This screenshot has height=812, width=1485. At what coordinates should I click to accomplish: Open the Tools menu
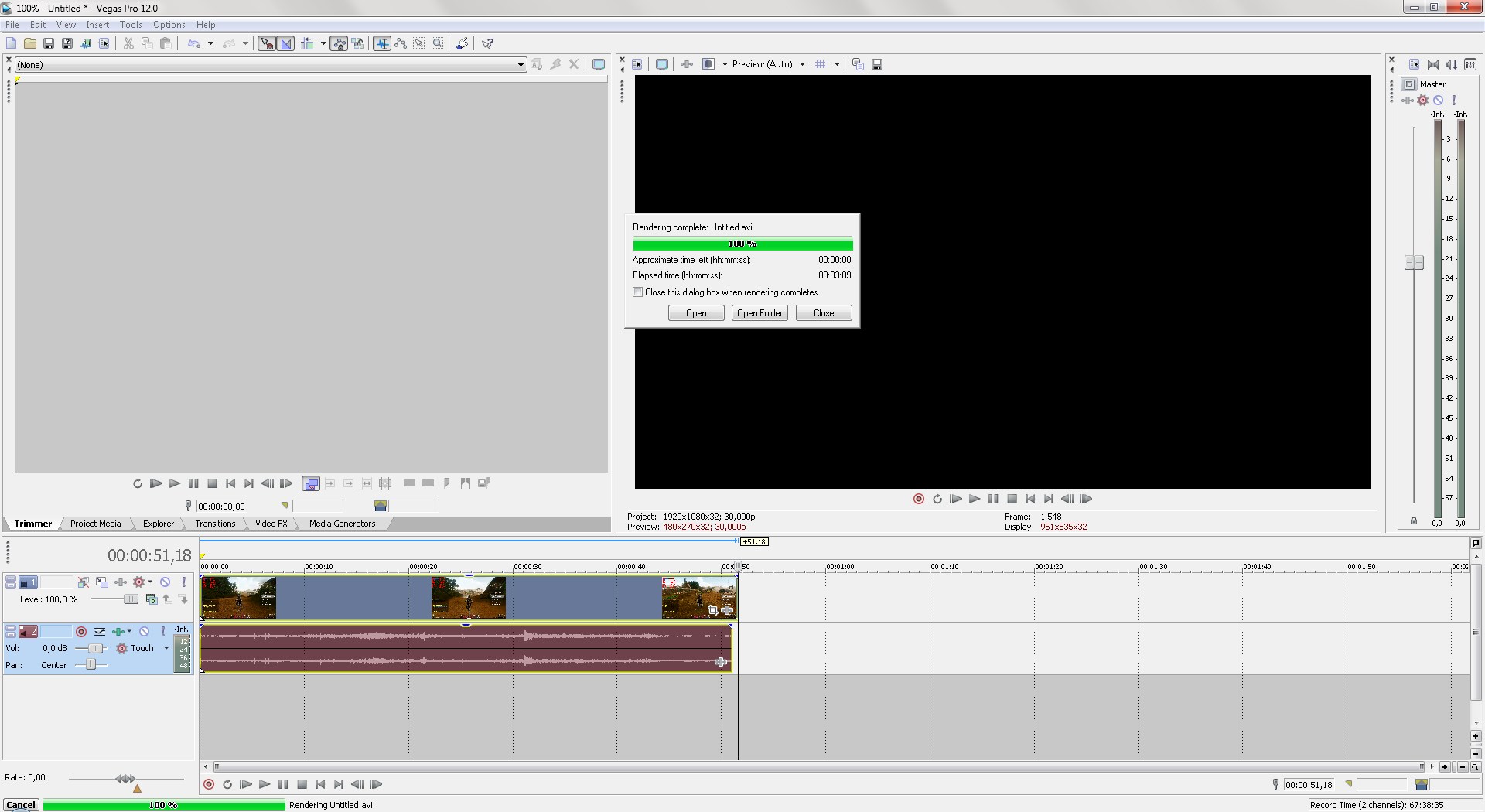point(131,25)
